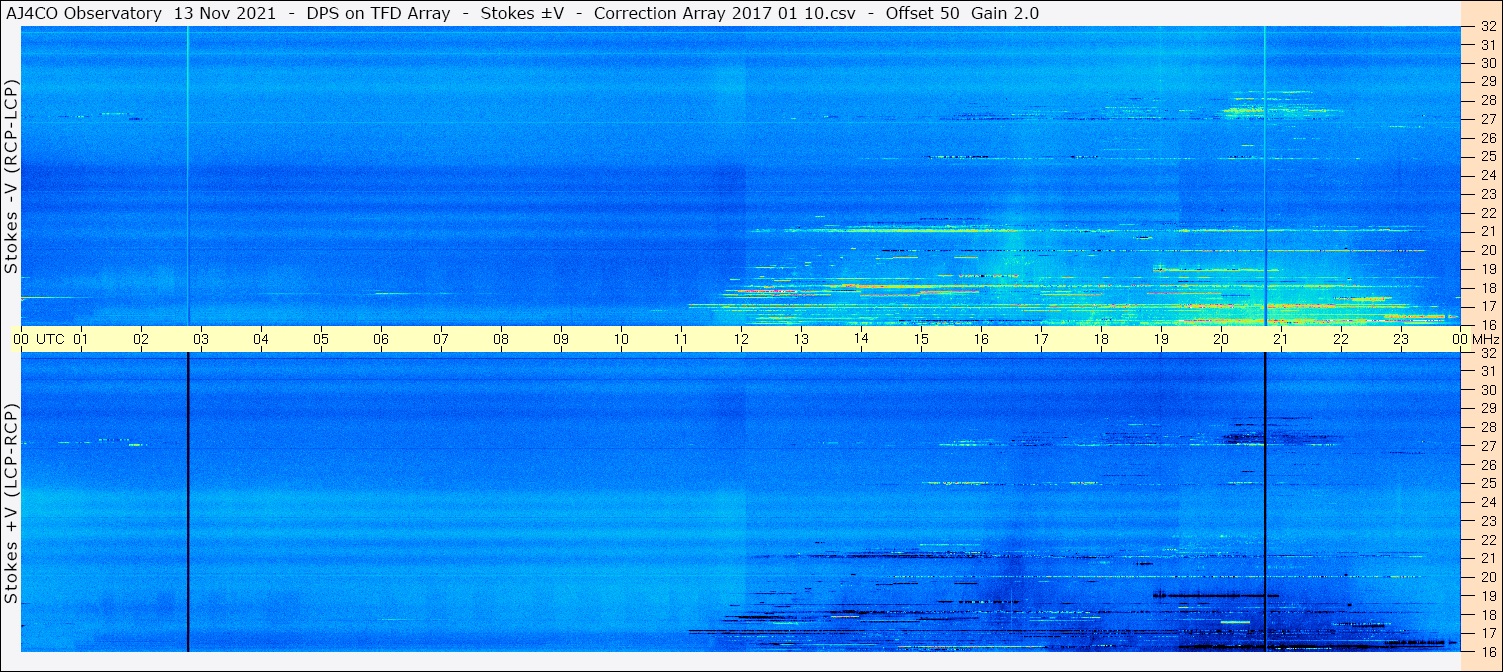Select the 14 hour tick on time axis
This screenshot has height=672, width=1503.
pos(861,339)
